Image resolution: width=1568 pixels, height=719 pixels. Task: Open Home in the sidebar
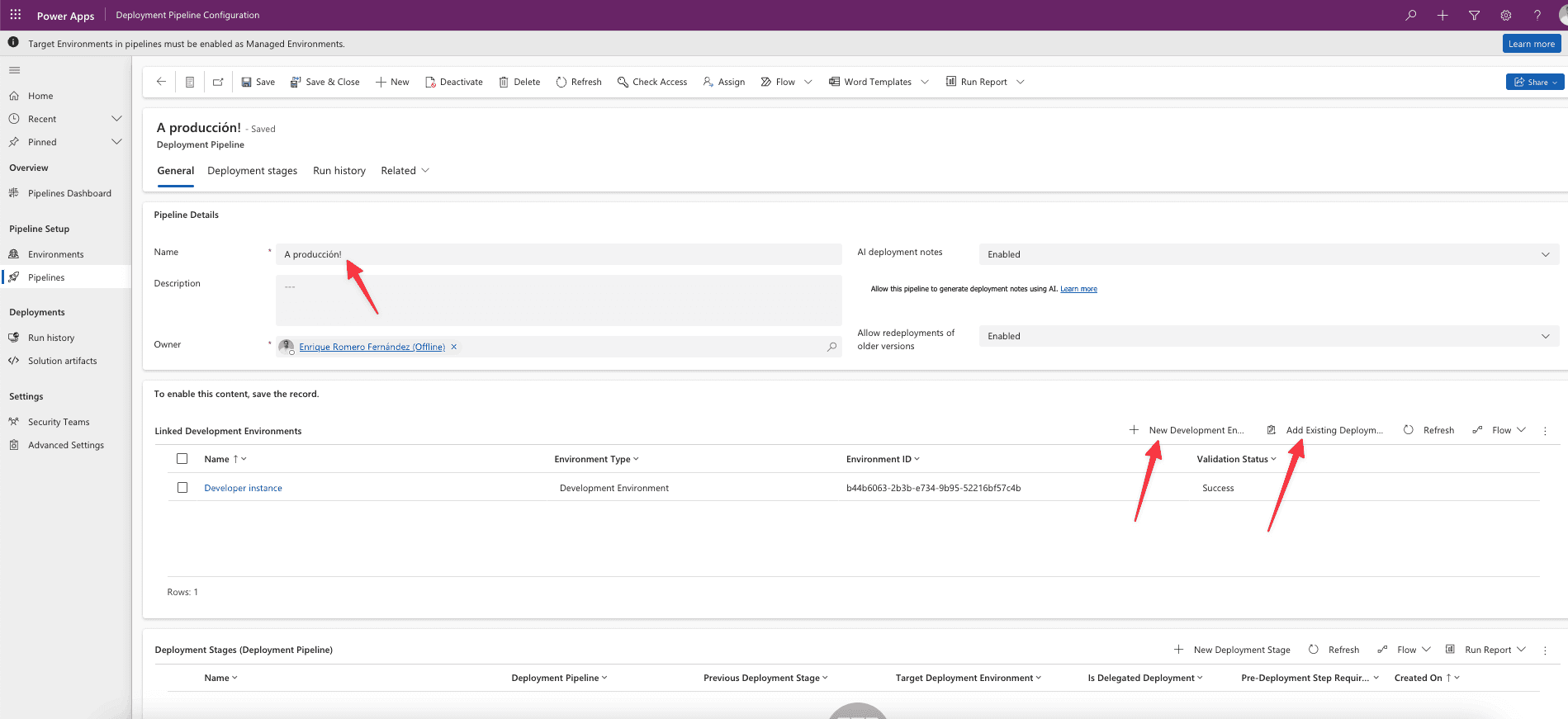pyautogui.click(x=40, y=96)
